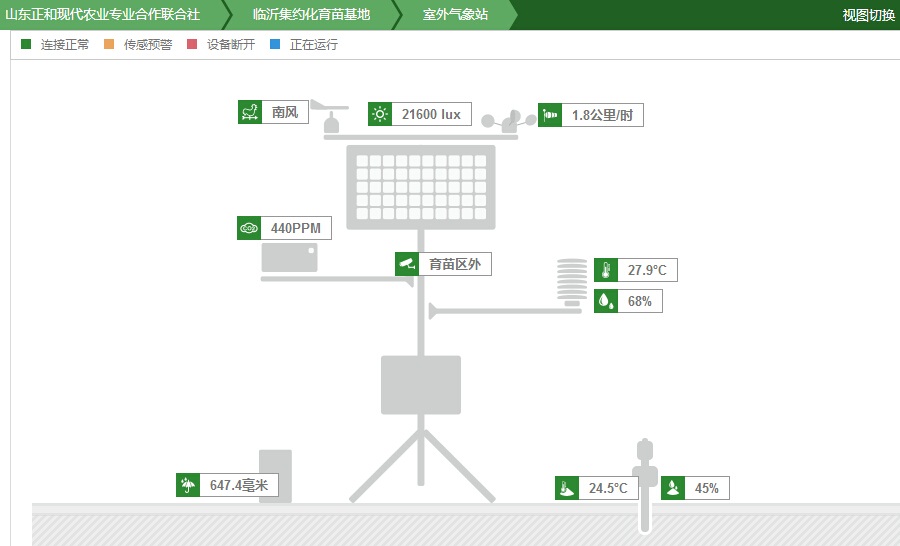This screenshot has width=900, height=546.
Task: Select 室外气象站 breadcrumb item
Action: coord(455,15)
